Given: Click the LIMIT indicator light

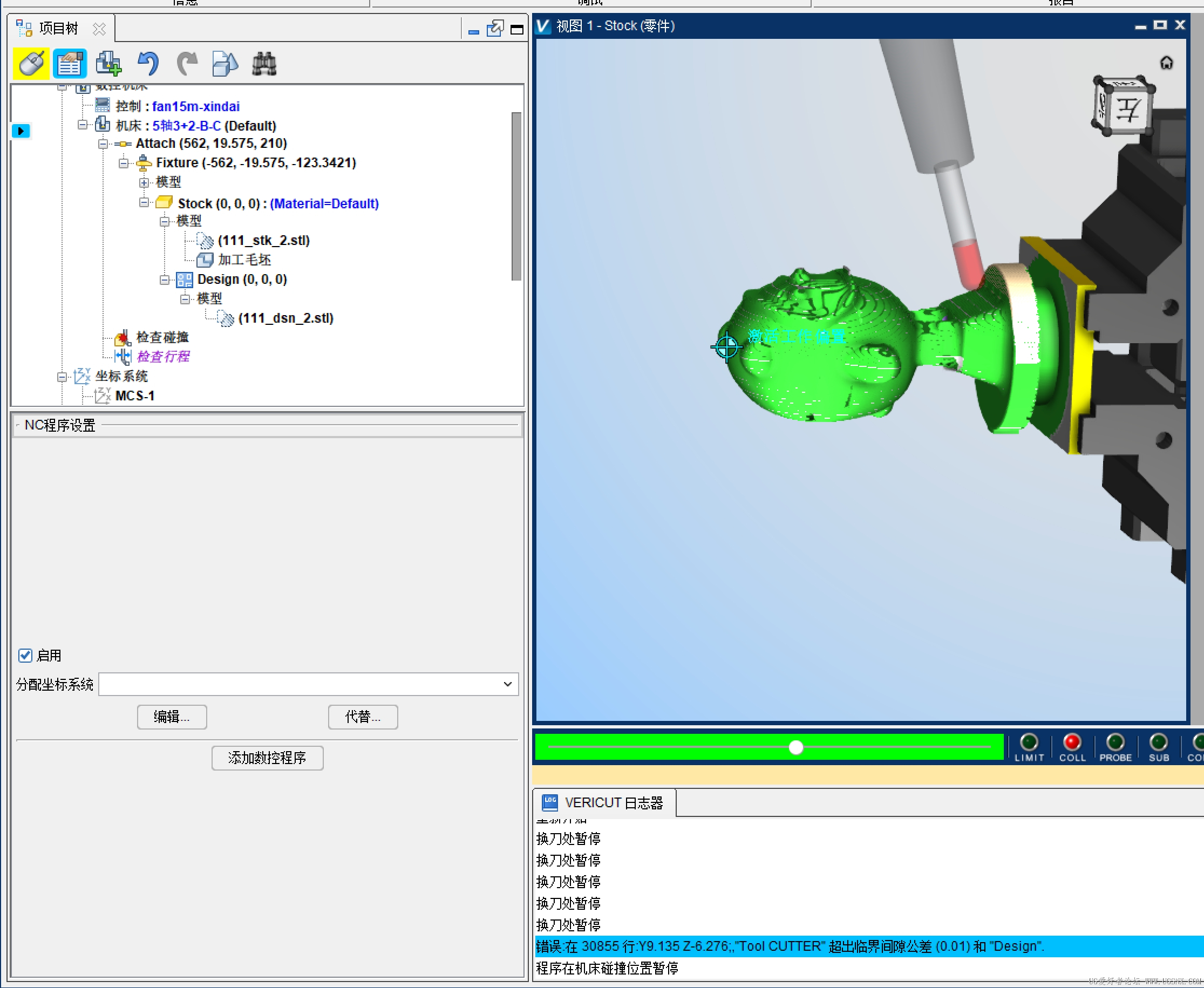Looking at the screenshot, I should (x=1029, y=741).
